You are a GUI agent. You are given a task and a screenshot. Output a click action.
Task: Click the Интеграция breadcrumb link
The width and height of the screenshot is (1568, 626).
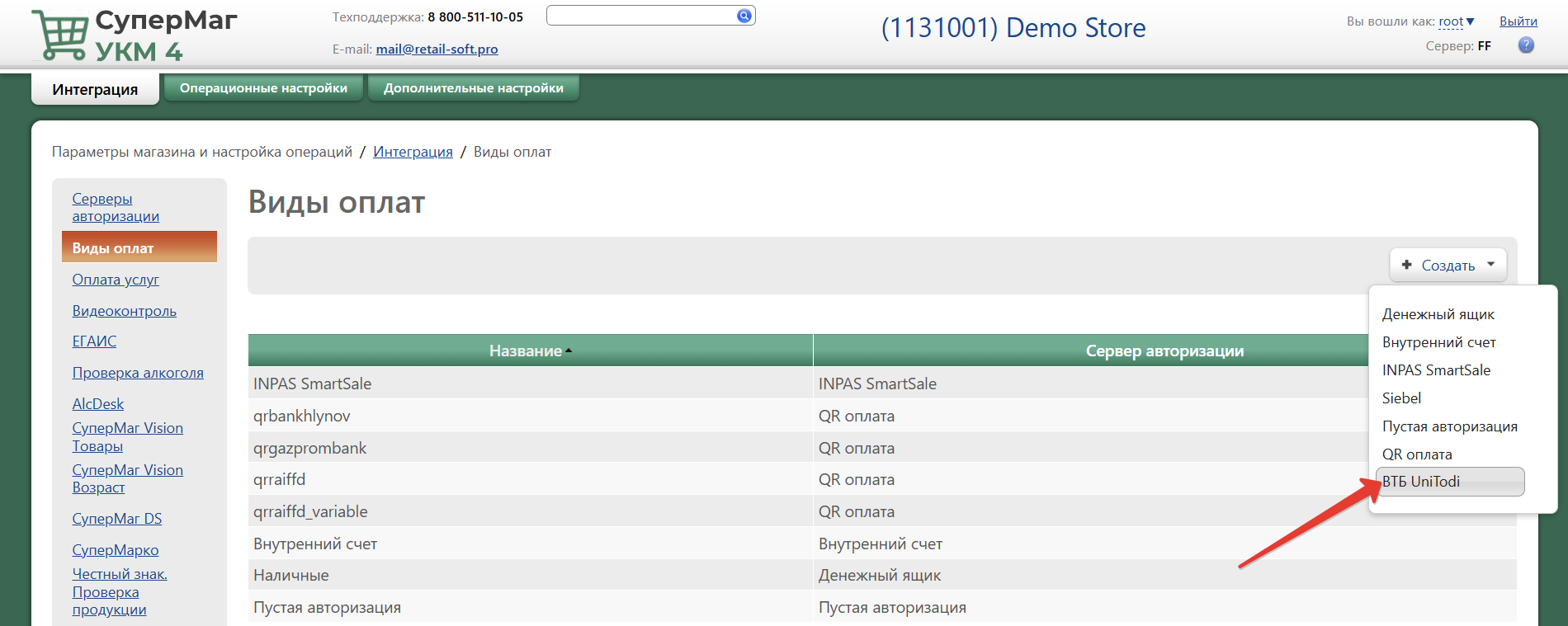click(413, 152)
